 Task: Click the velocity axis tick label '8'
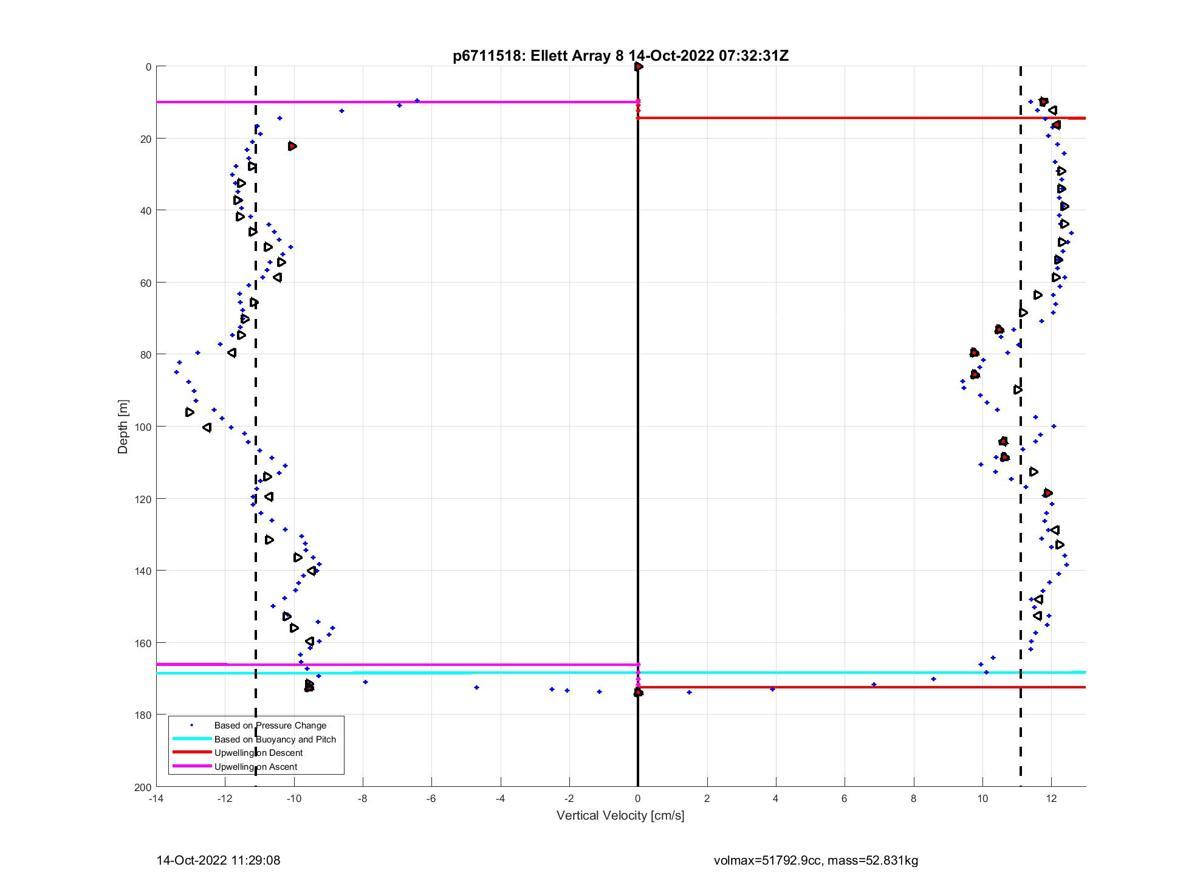coord(914,799)
